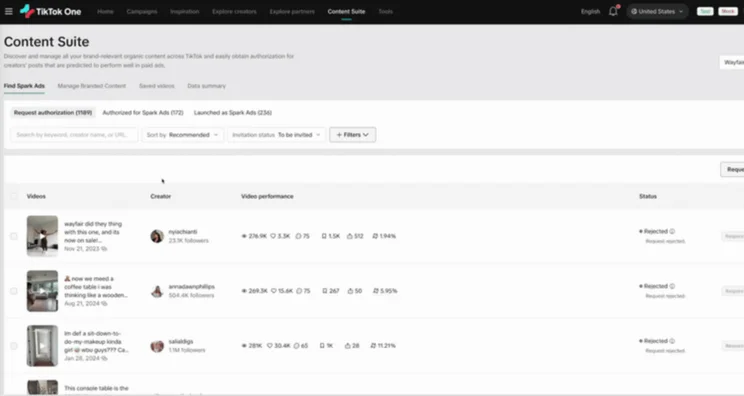Focus the keyword, creator name, or URL search field
Screen dimensions: 744x396
tap(74, 135)
